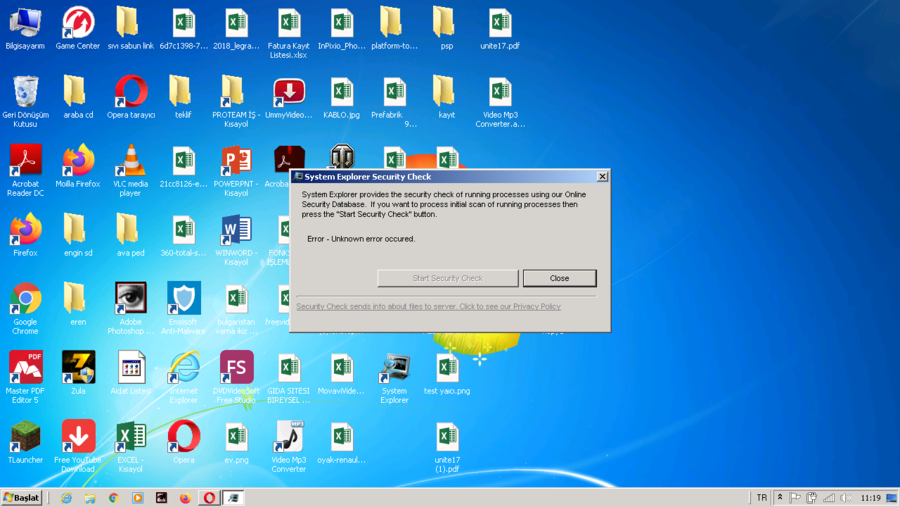The height and width of the screenshot is (507, 900).
Task: Select the Aidat Listesi file icon
Action: point(131,373)
